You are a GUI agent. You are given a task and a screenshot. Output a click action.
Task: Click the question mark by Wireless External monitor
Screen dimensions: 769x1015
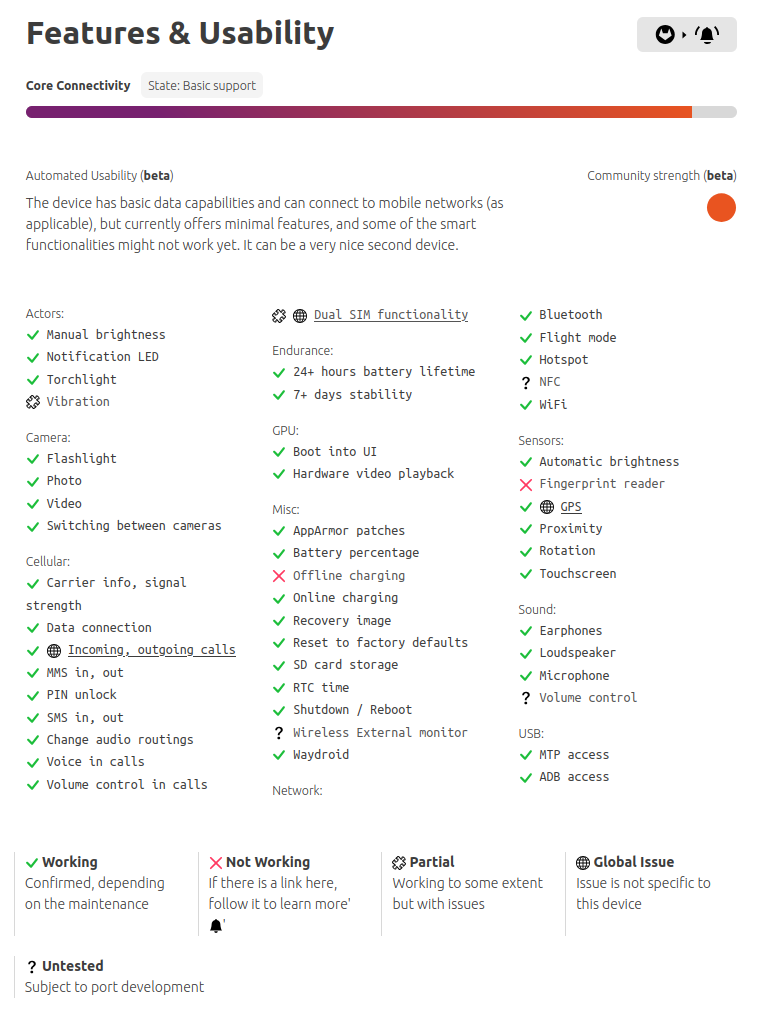point(279,733)
